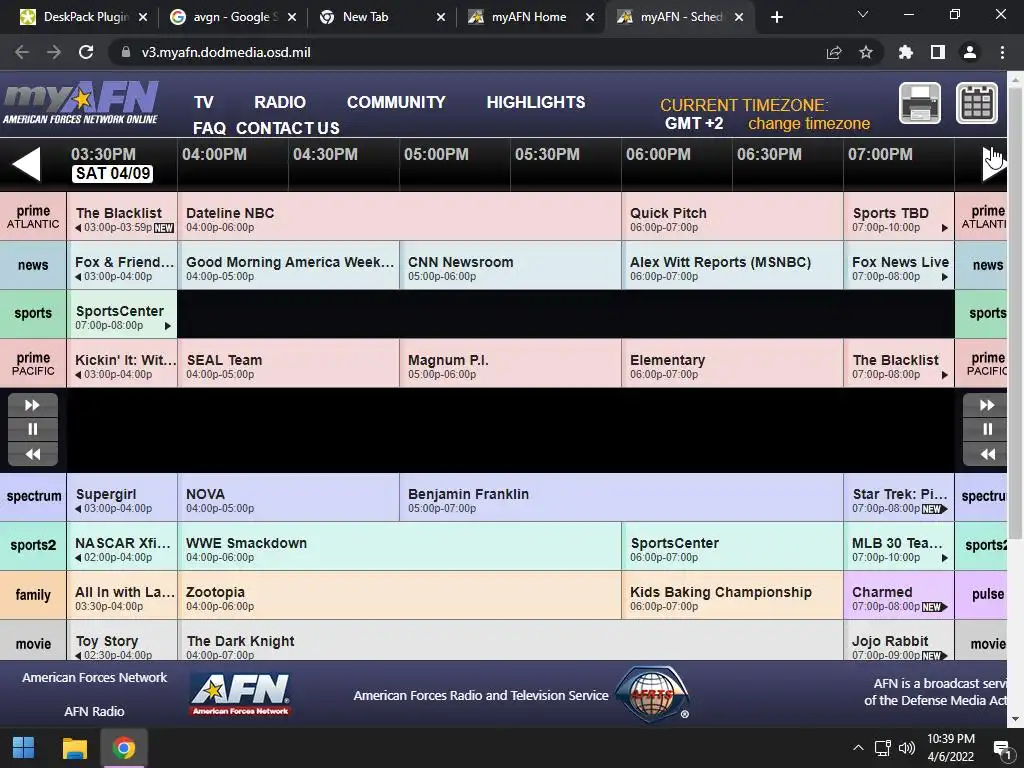Go back in browser history
This screenshot has height=768, width=1024.
[x=22, y=52]
